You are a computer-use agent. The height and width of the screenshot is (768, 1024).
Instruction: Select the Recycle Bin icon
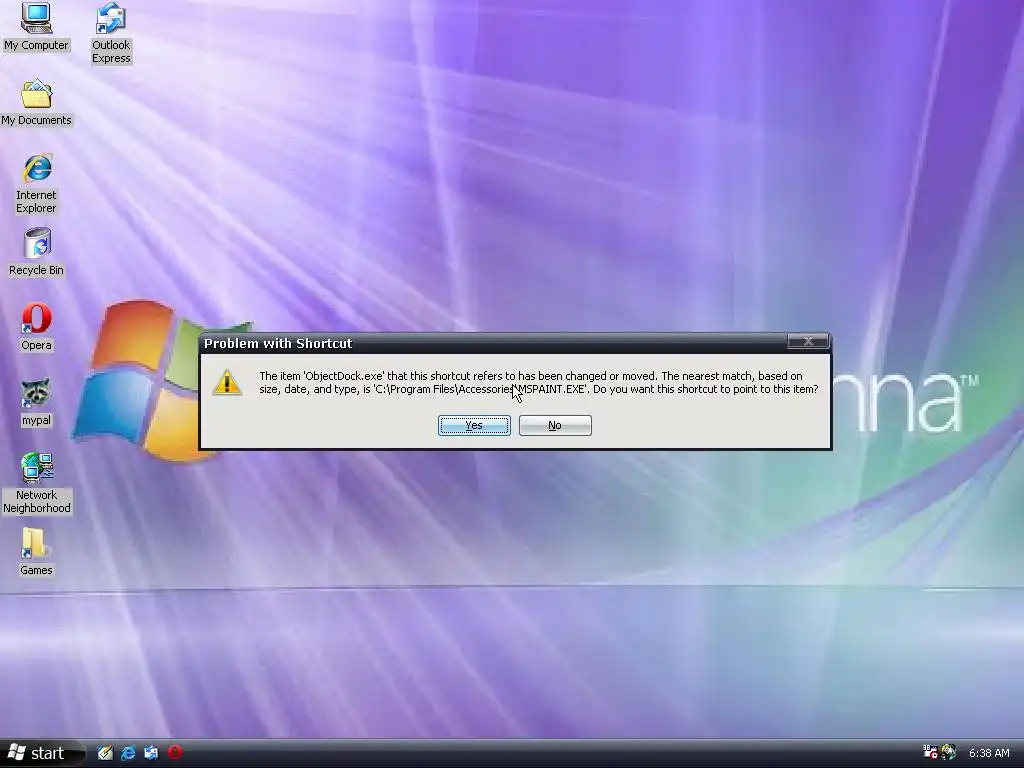tap(37, 252)
